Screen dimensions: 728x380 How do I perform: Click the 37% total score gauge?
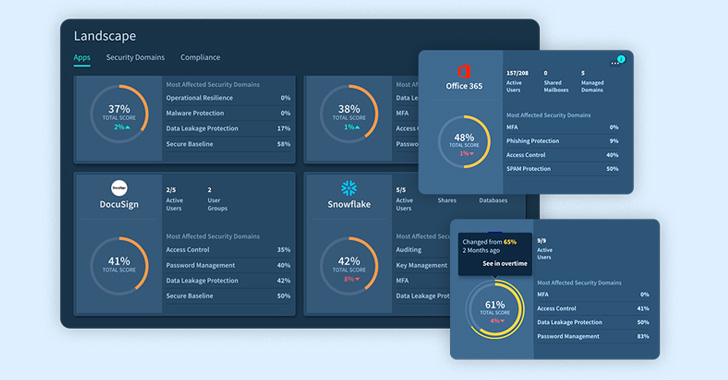coord(119,114)
